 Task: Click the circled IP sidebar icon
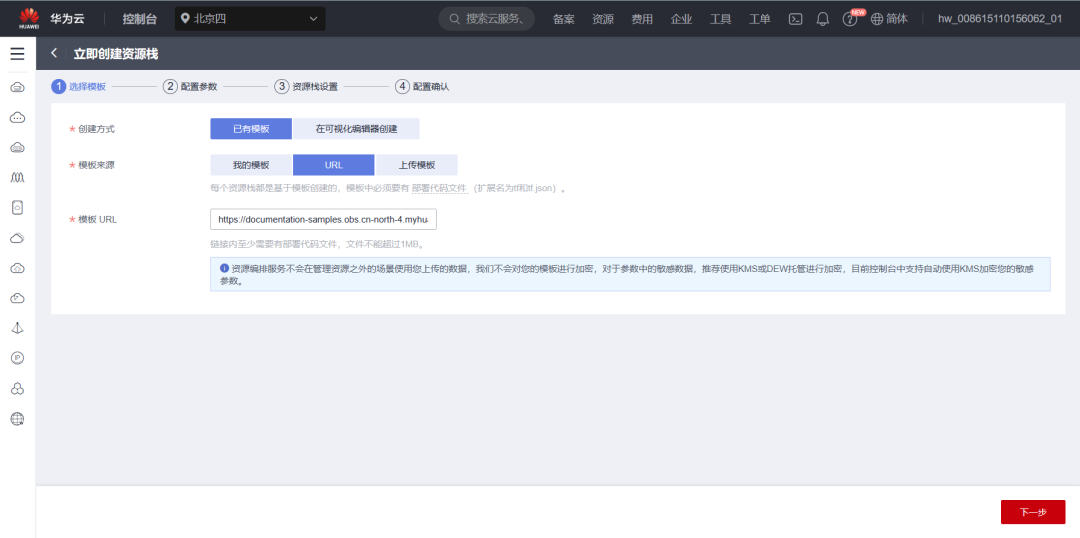pyautogui.click(x=18, y=358)
